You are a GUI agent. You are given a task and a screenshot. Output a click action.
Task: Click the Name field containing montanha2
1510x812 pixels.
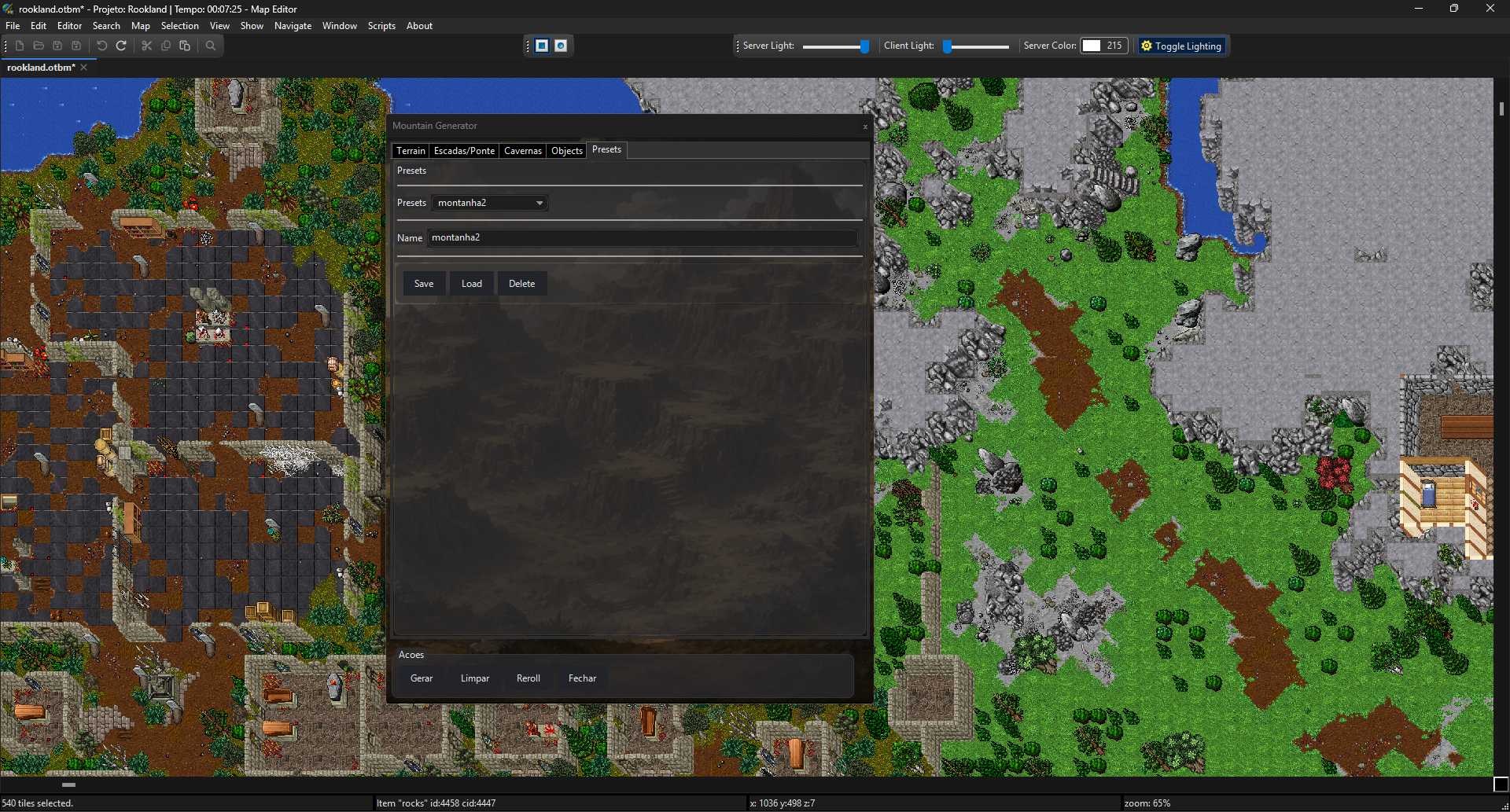[x=642, y=237]
